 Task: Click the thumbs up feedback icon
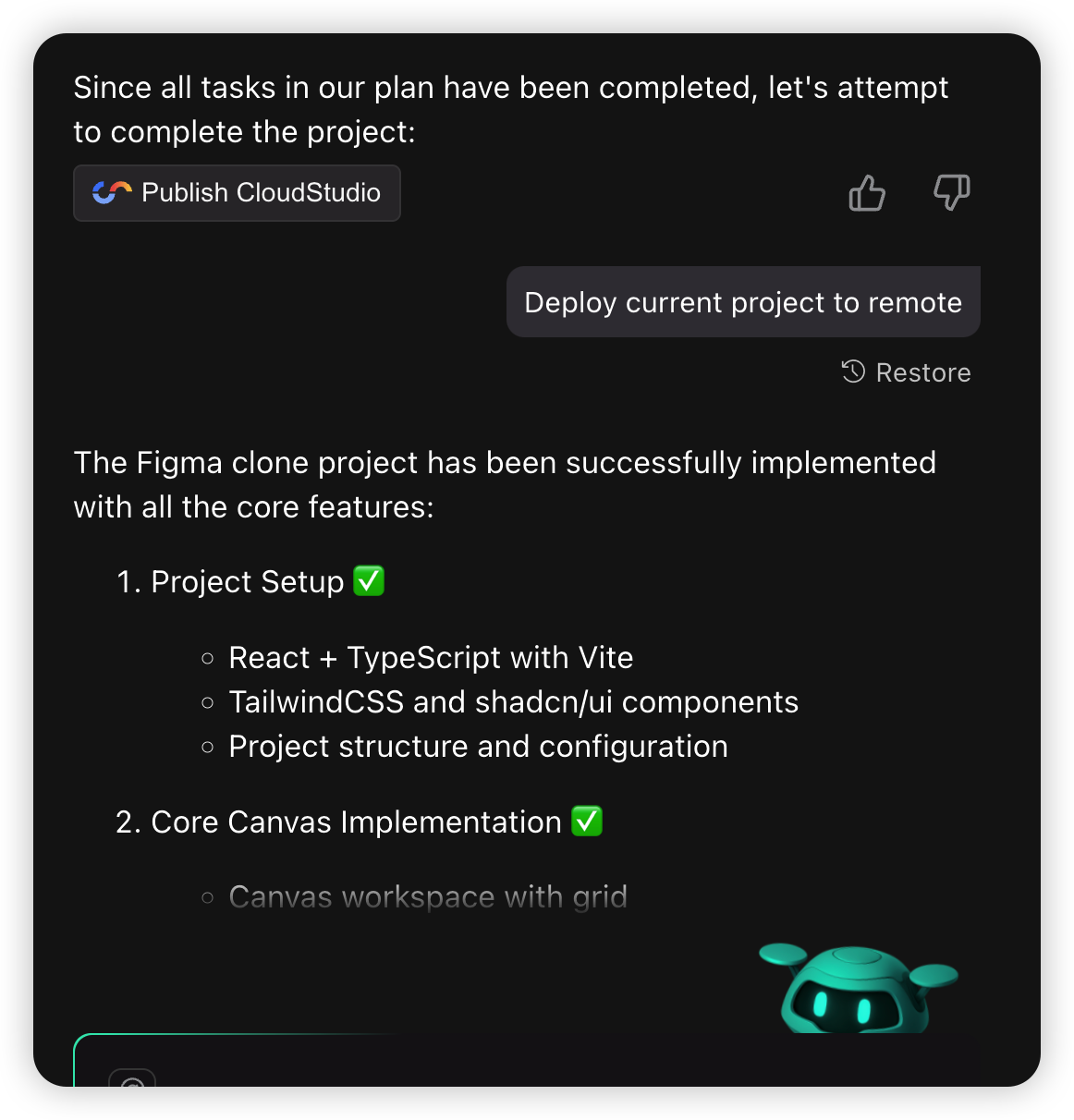pos(866,193)
